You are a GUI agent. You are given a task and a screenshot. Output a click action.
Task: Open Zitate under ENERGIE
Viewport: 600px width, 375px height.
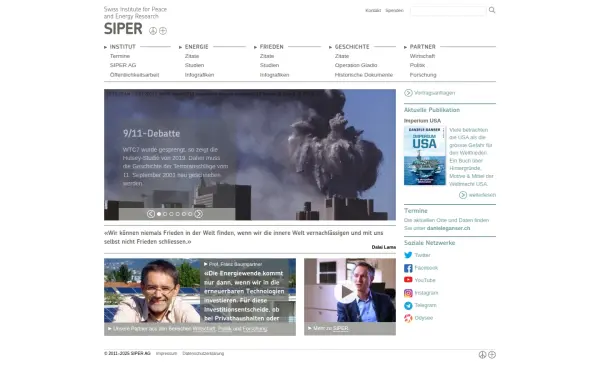tap(192, 56)
